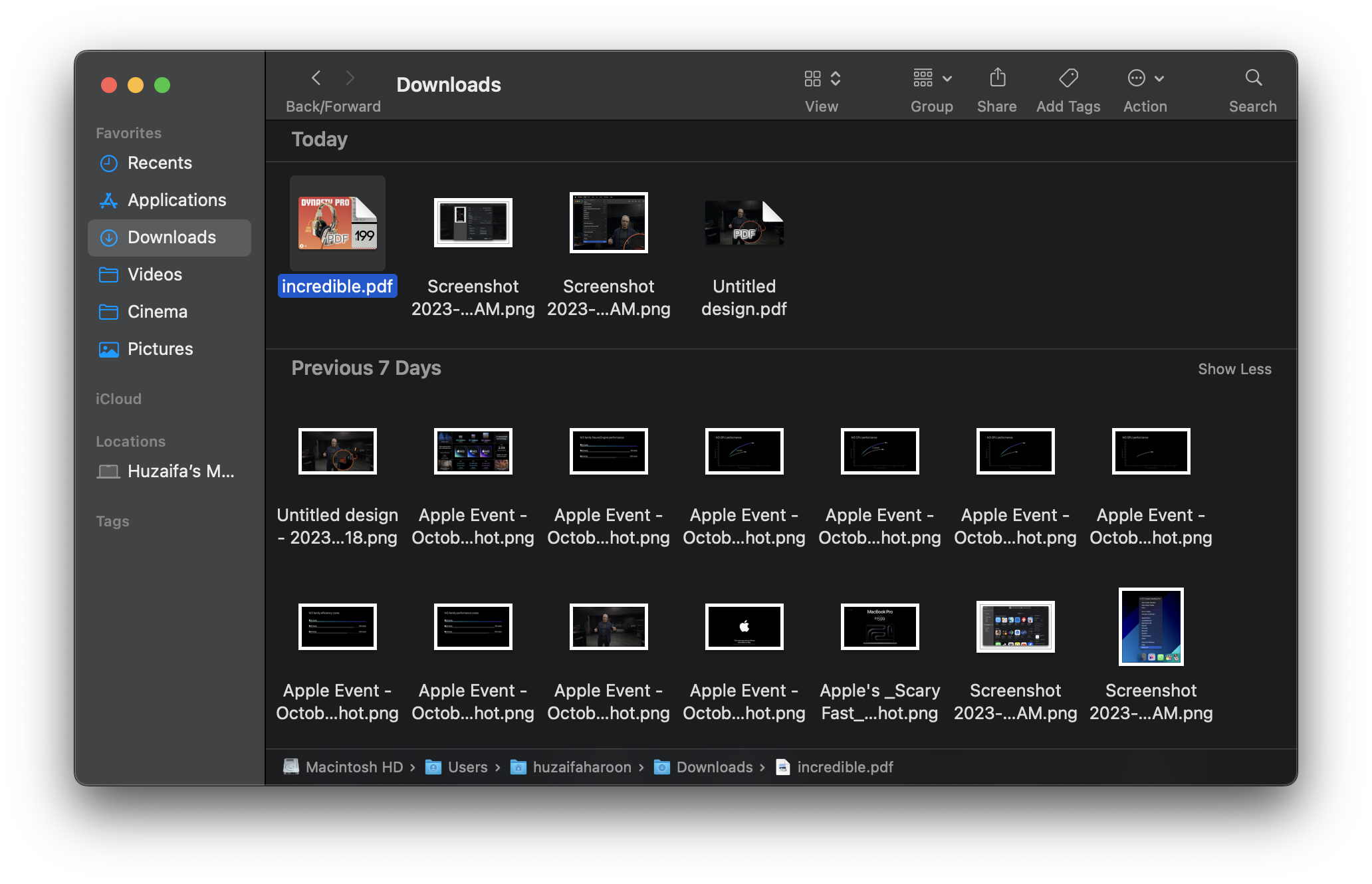Select Apple's _Scary Fast screenshot thumbnail

pyautogui.click(x=879, y=627)
